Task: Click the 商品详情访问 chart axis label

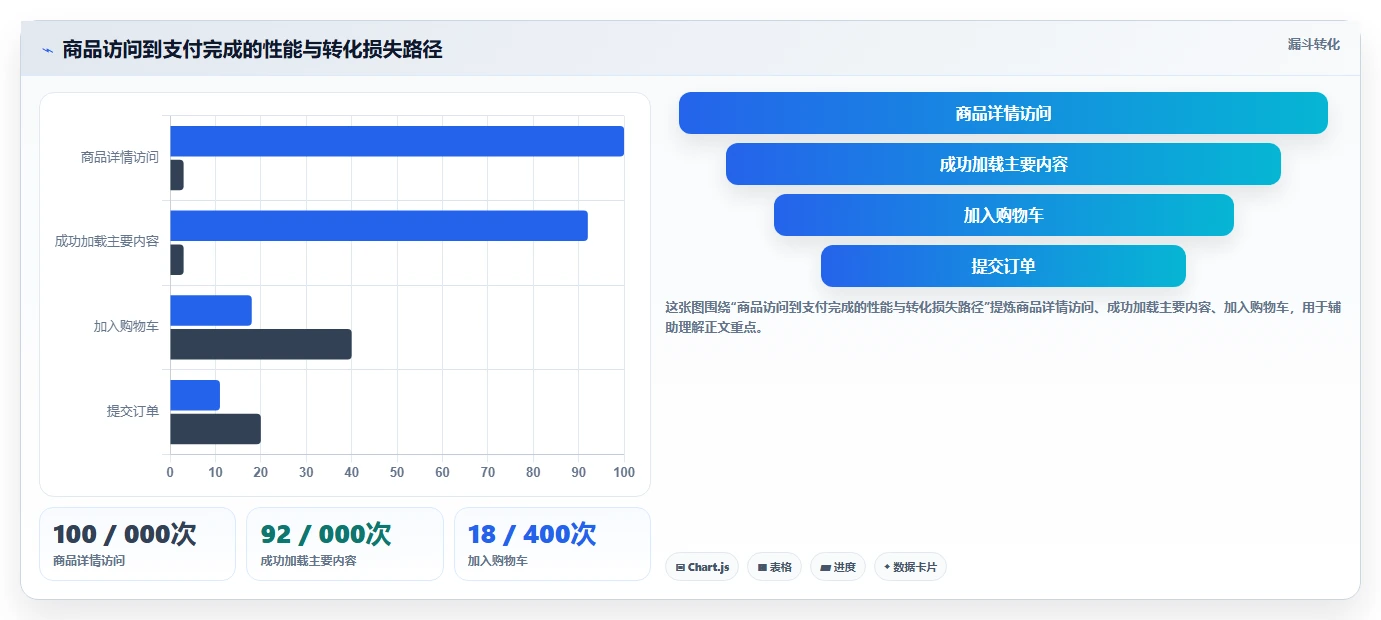Action: pyautogui.click(x=120, y=157)
